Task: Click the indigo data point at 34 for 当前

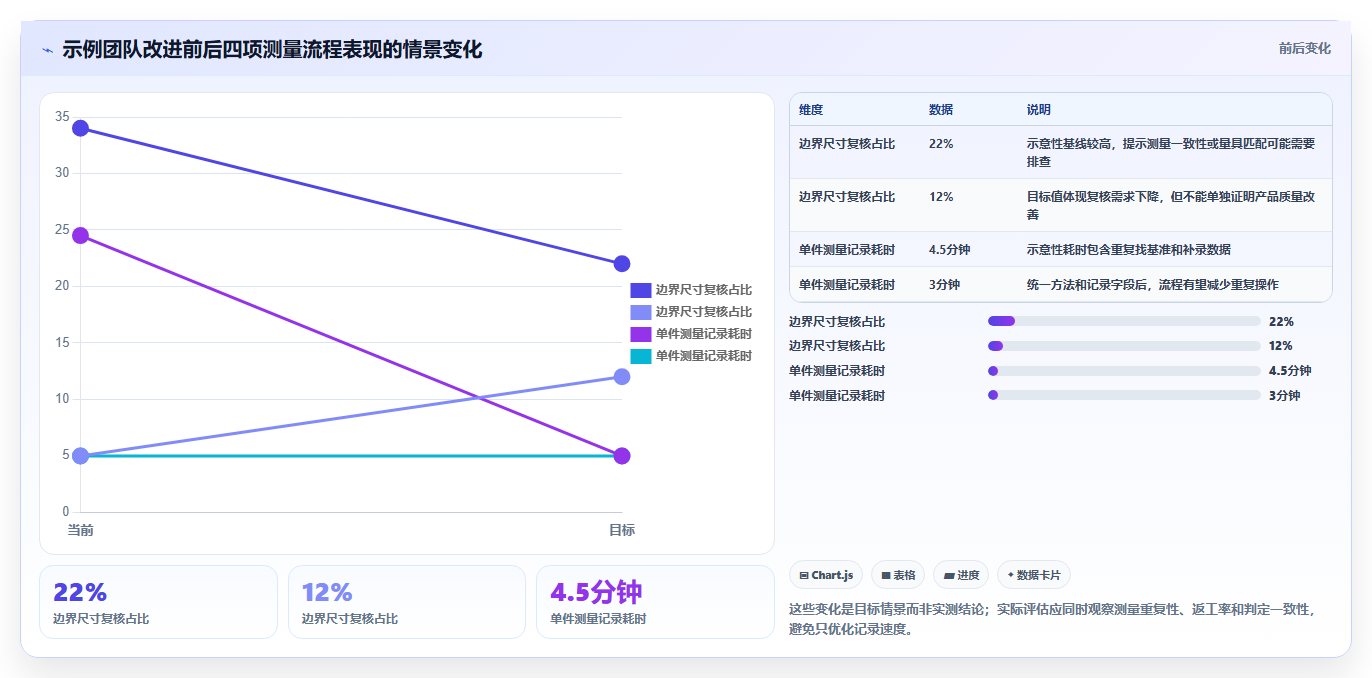Action: point(80,128)
